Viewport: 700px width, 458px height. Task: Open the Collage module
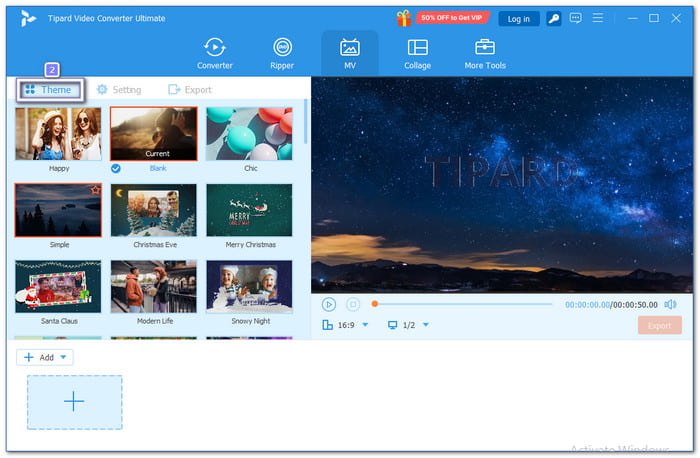[x=417, y=53]
